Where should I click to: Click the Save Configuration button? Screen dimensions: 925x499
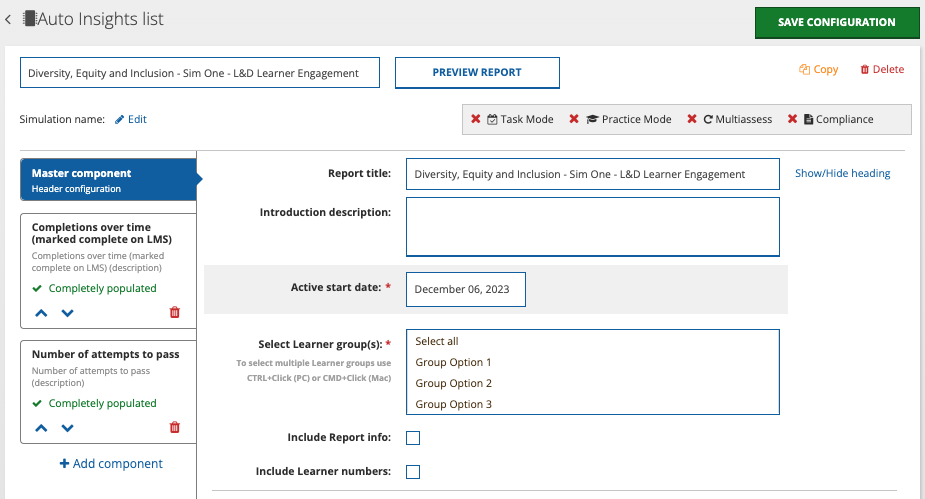836,22
